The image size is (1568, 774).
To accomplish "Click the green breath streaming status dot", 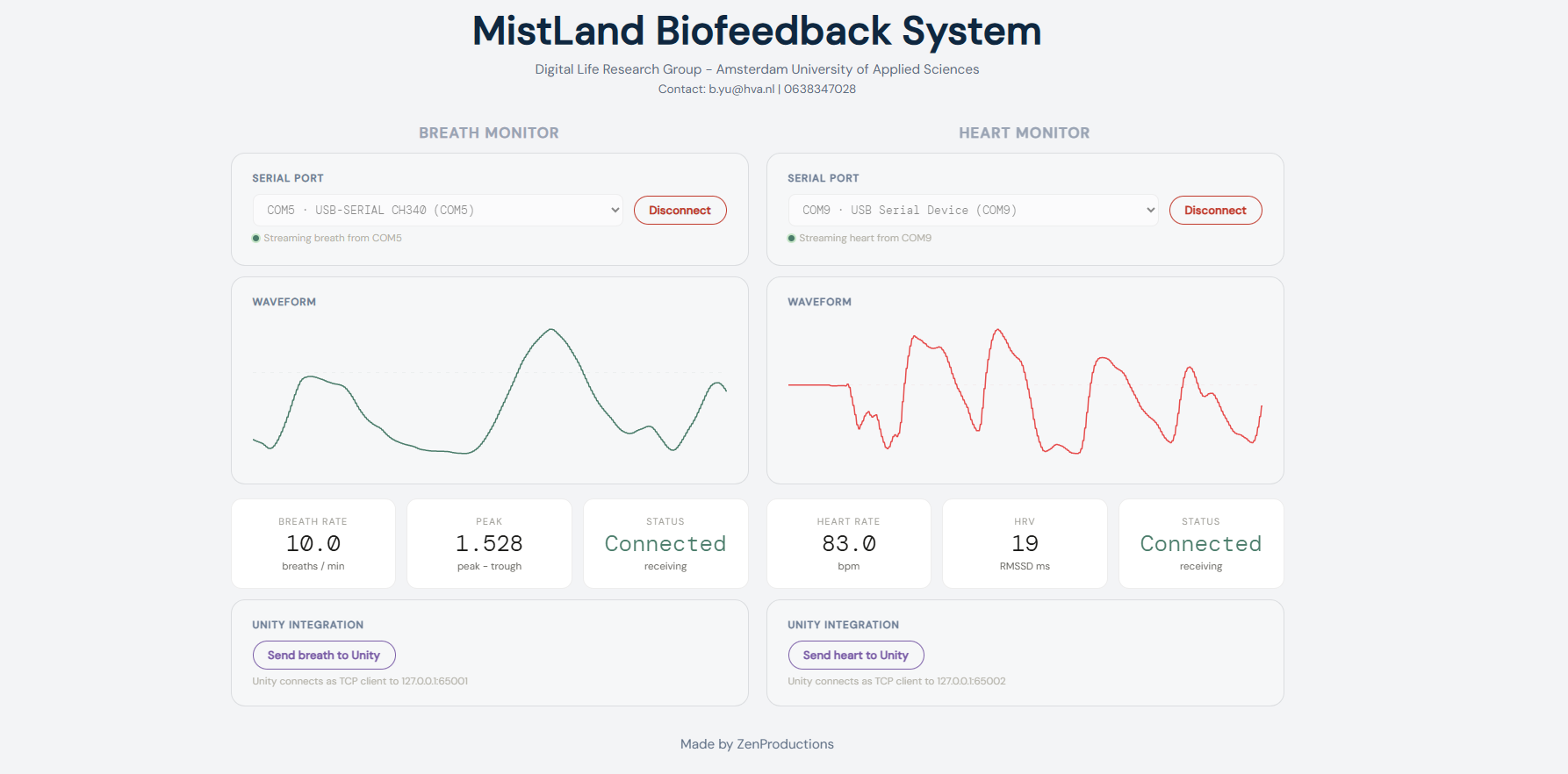I will 256,238.
